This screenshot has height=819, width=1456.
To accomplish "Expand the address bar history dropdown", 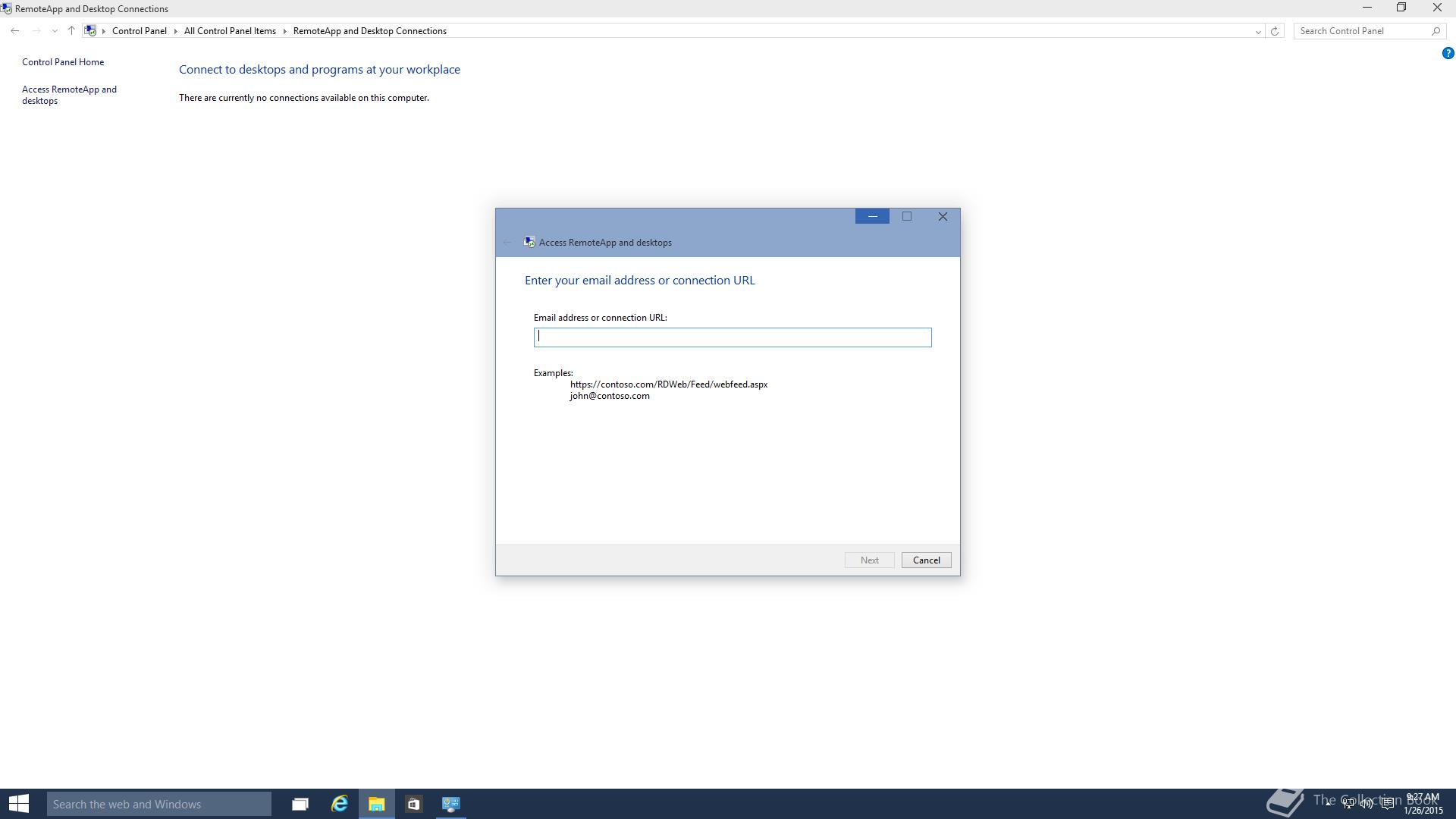I will pos(1258,31).
